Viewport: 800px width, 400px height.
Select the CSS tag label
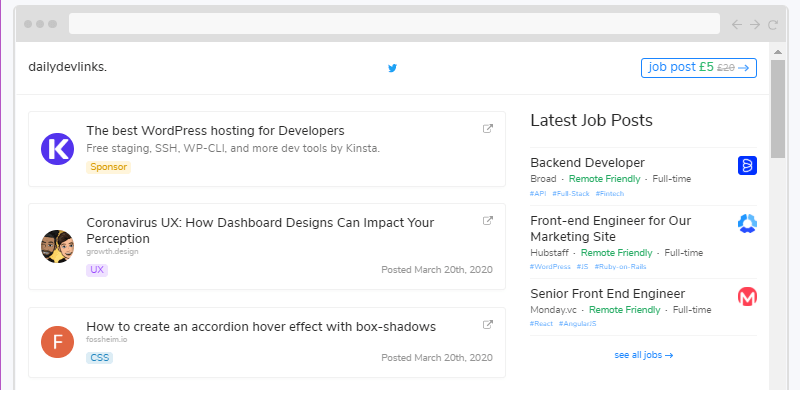pos(99,357)
